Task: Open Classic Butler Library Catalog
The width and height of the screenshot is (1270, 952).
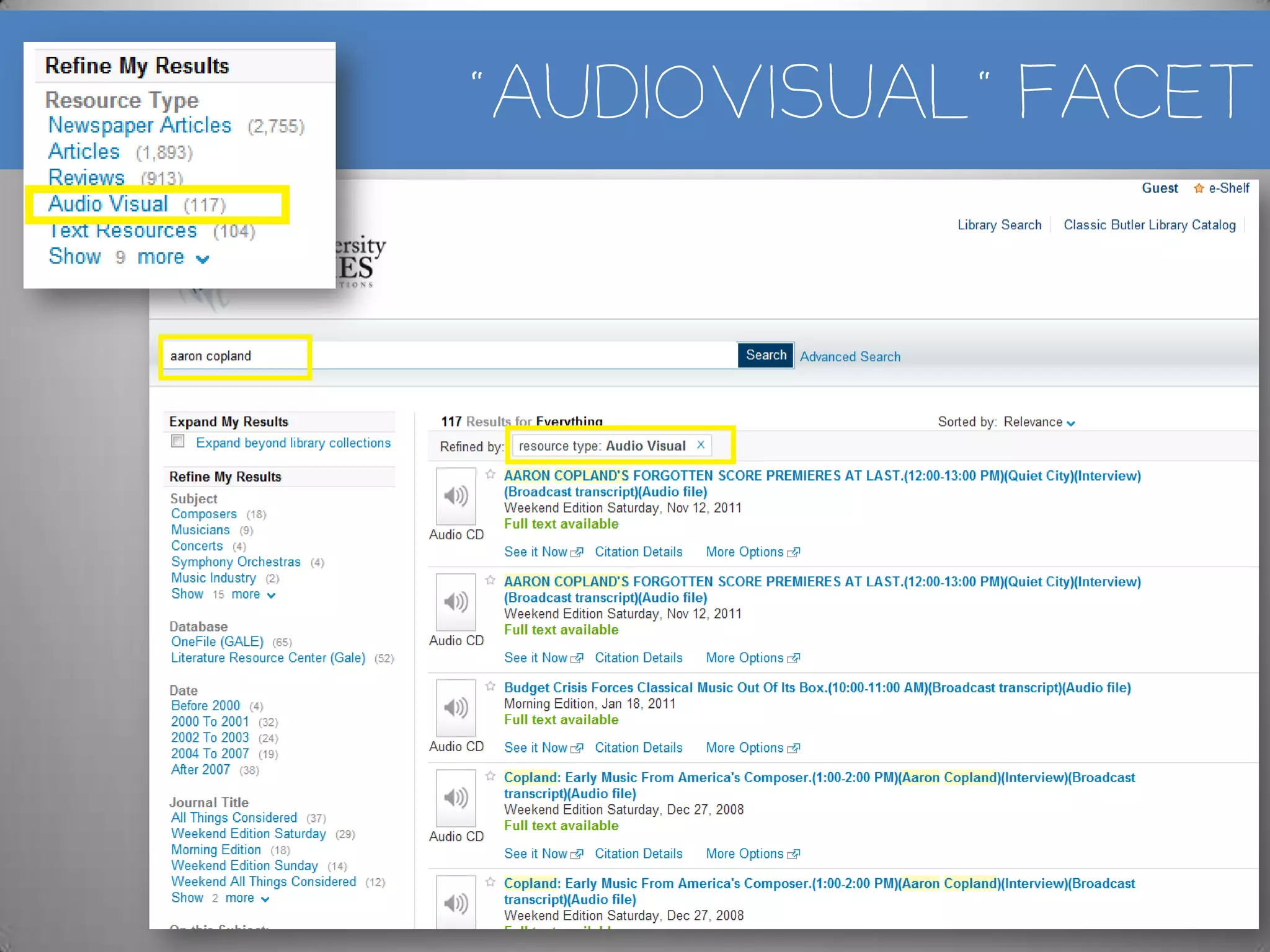Action: click(x=1149, y=225)
